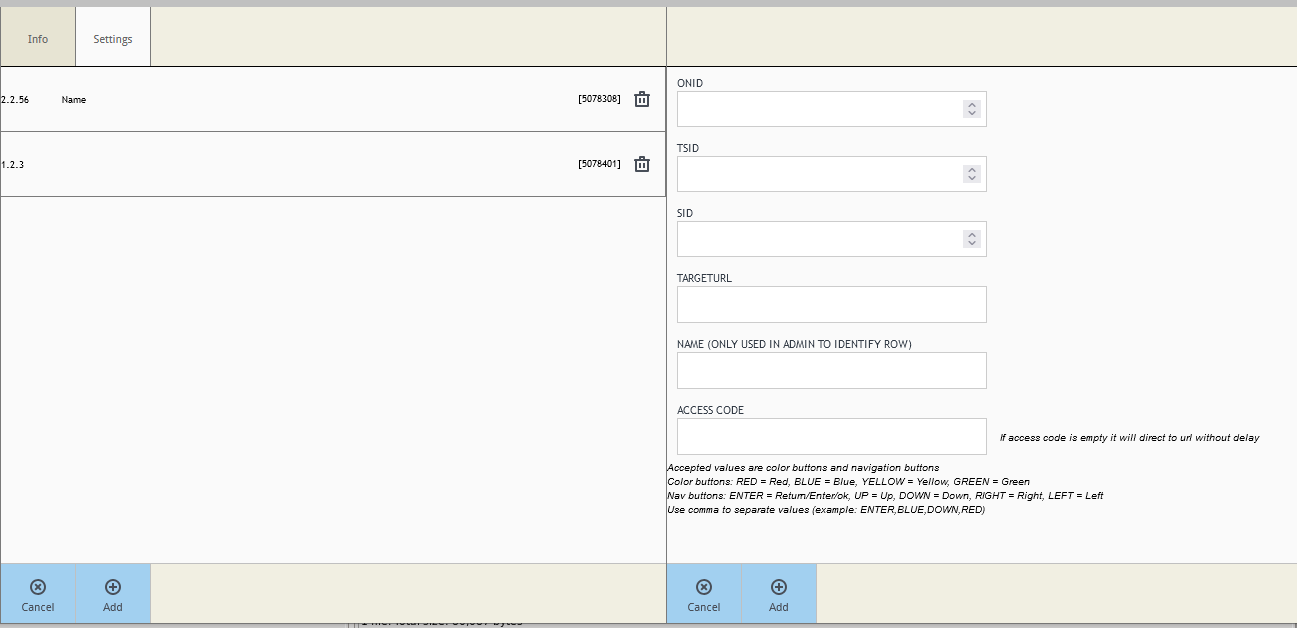Image resolution: width=1297 pixels, height=628 pixels.
Task: Select list row 1.2.3
Action: [x=300, y=165]
